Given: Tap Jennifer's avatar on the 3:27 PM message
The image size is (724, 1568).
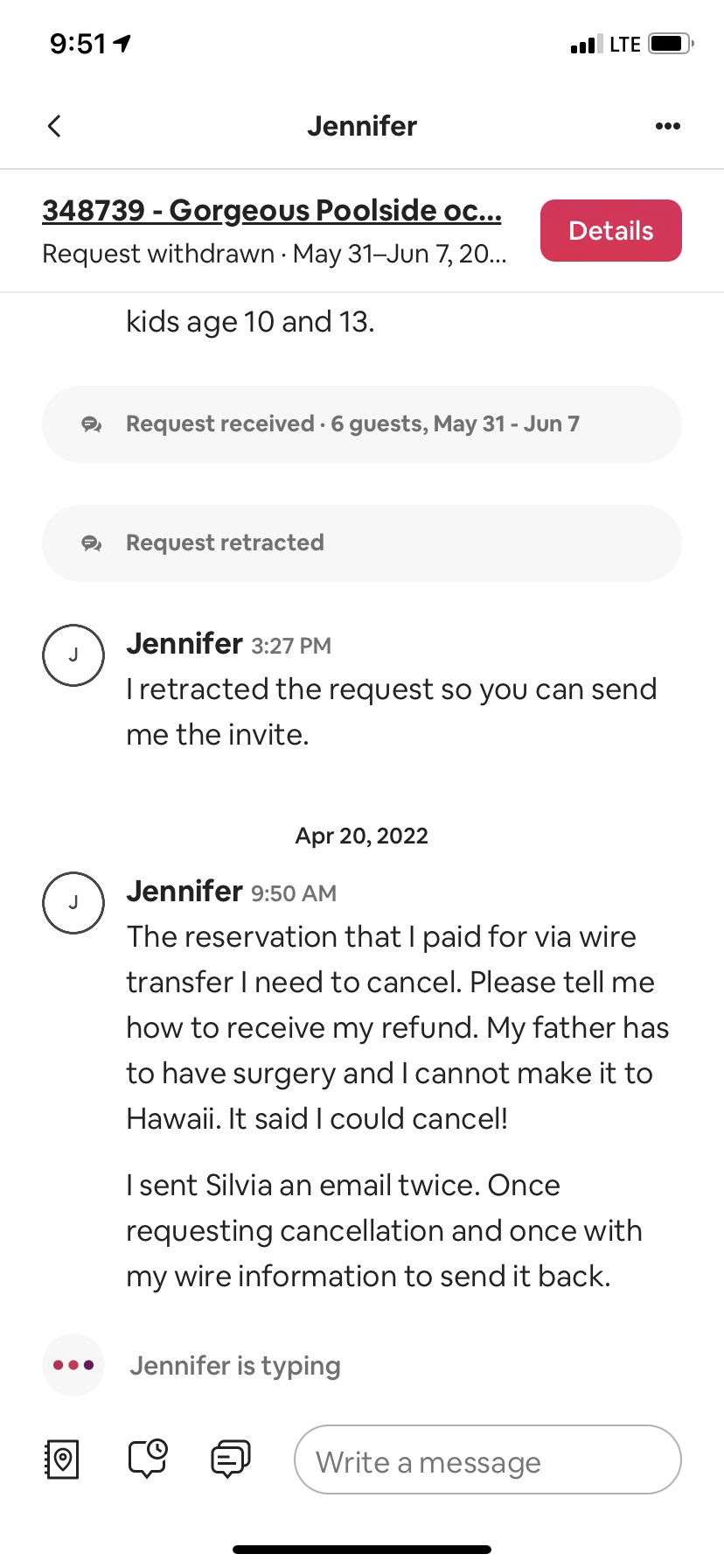Looking at the screenshot, I should (x=73, y=655).
